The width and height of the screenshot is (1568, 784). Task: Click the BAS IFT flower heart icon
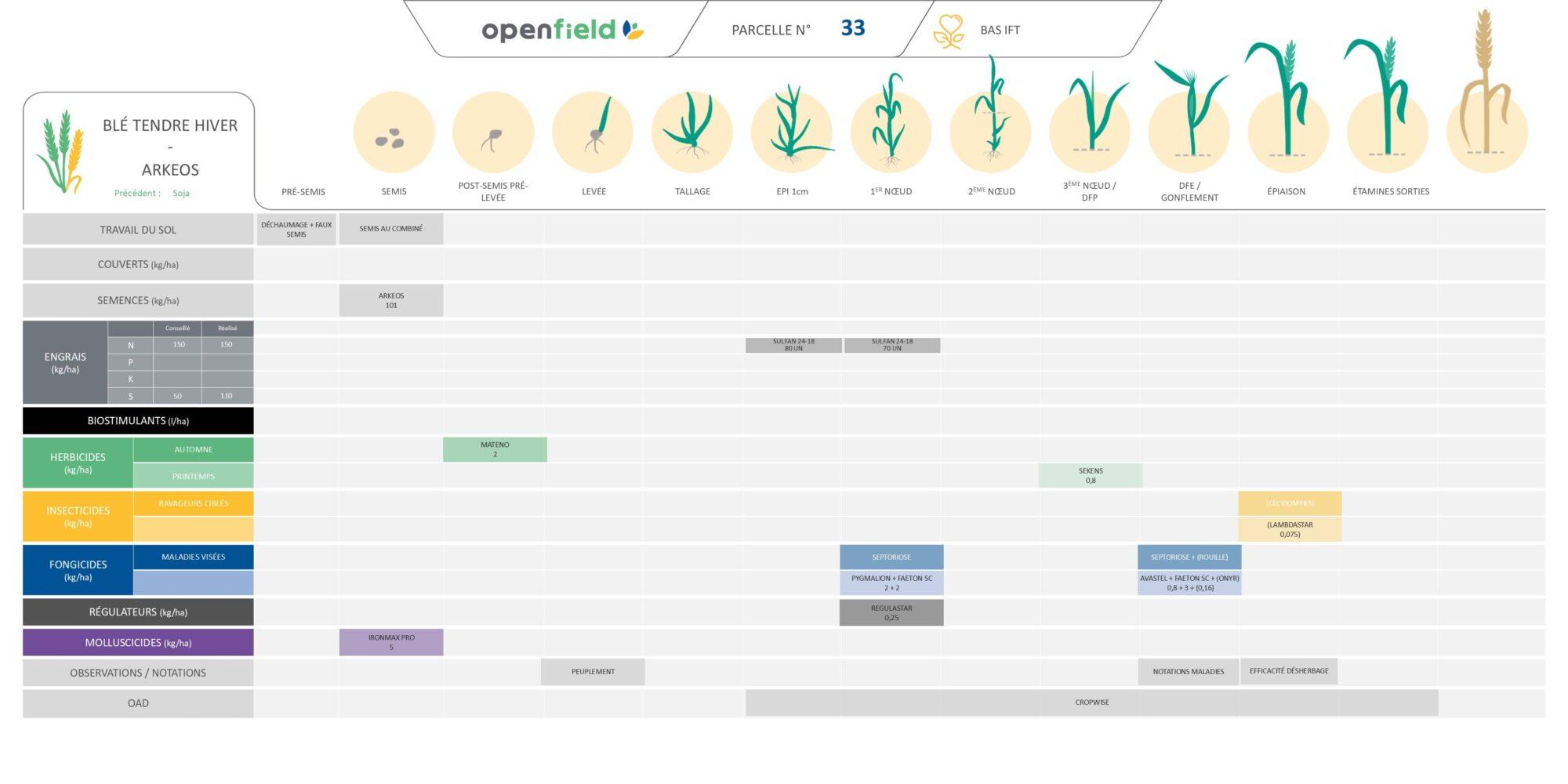click(949, 31)
